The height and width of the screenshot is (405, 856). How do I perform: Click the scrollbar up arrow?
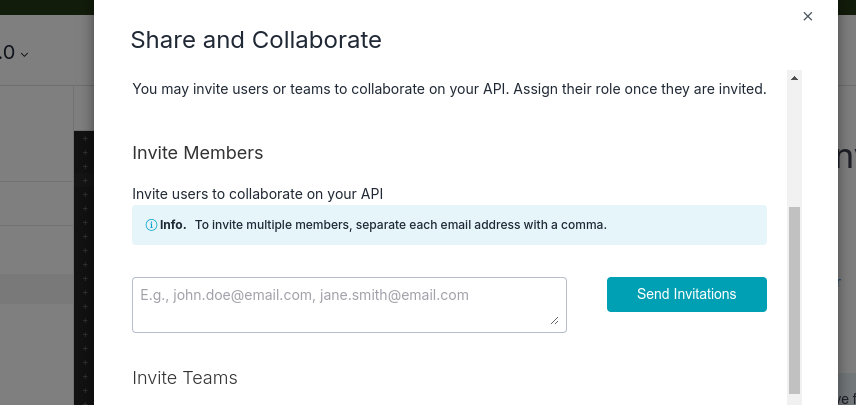(x=794, y=78)
